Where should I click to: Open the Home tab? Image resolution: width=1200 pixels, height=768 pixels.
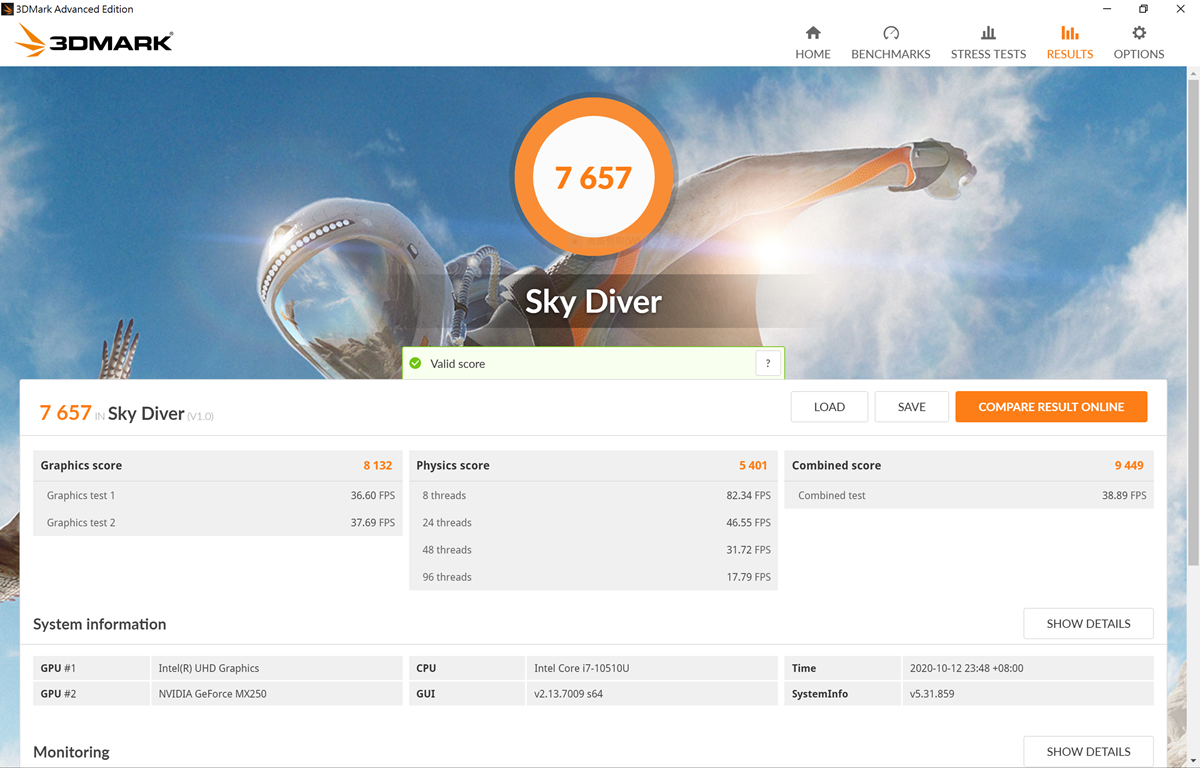coord(813,42)
